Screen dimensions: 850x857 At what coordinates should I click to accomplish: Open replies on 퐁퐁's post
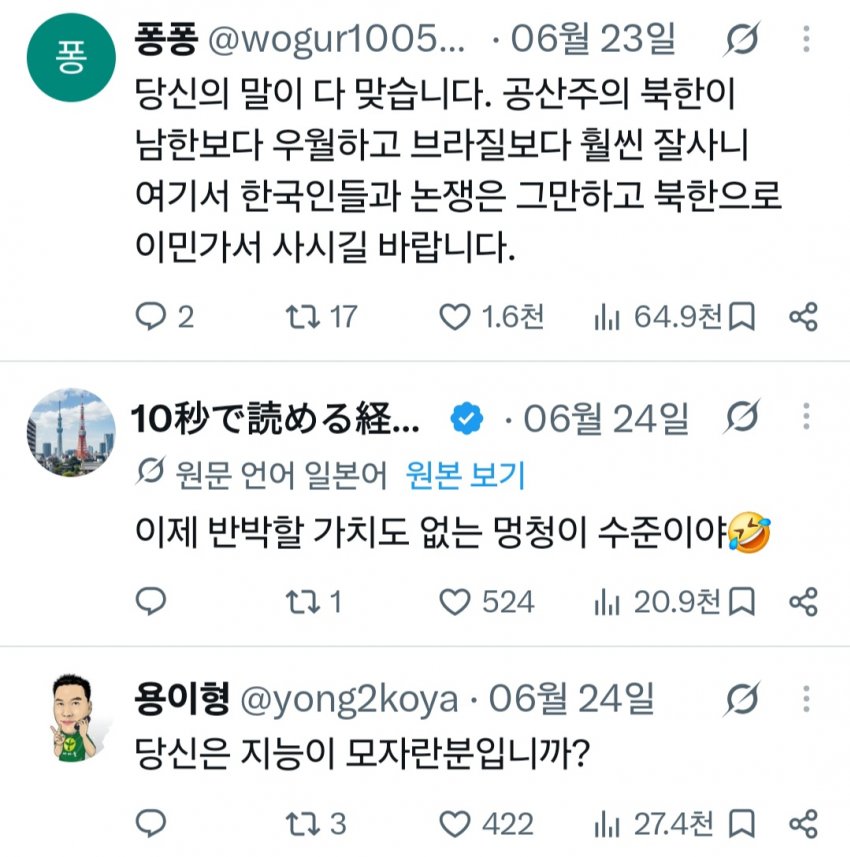(164, 317)
